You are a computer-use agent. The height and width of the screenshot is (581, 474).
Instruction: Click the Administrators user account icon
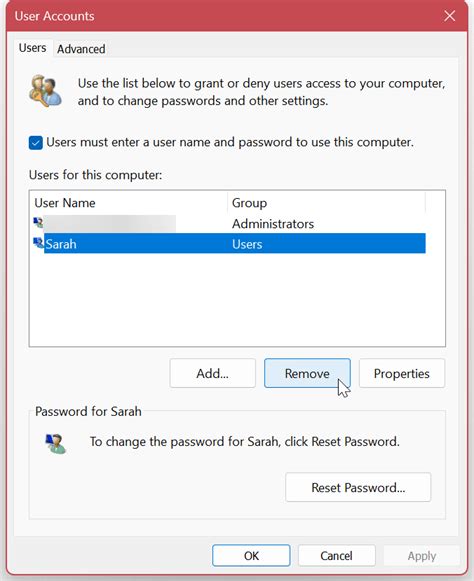click(x=39, y=223)
